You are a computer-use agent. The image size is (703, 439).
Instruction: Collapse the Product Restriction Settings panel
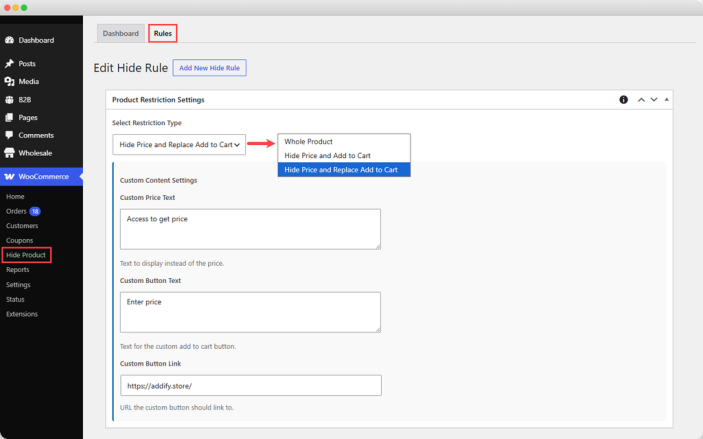pos(667,100)
